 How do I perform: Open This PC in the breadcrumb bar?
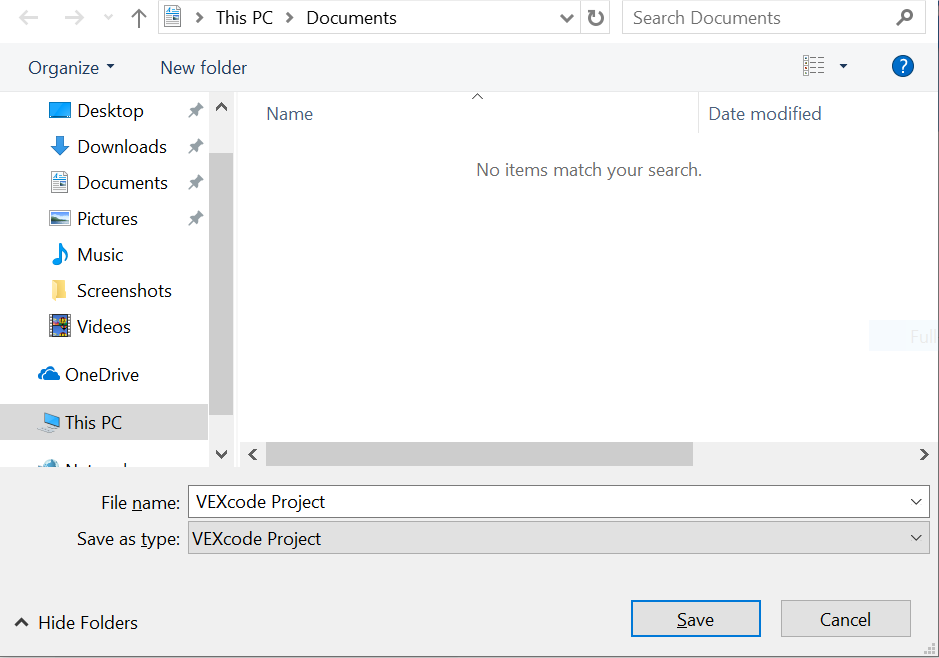pos(244,17)
